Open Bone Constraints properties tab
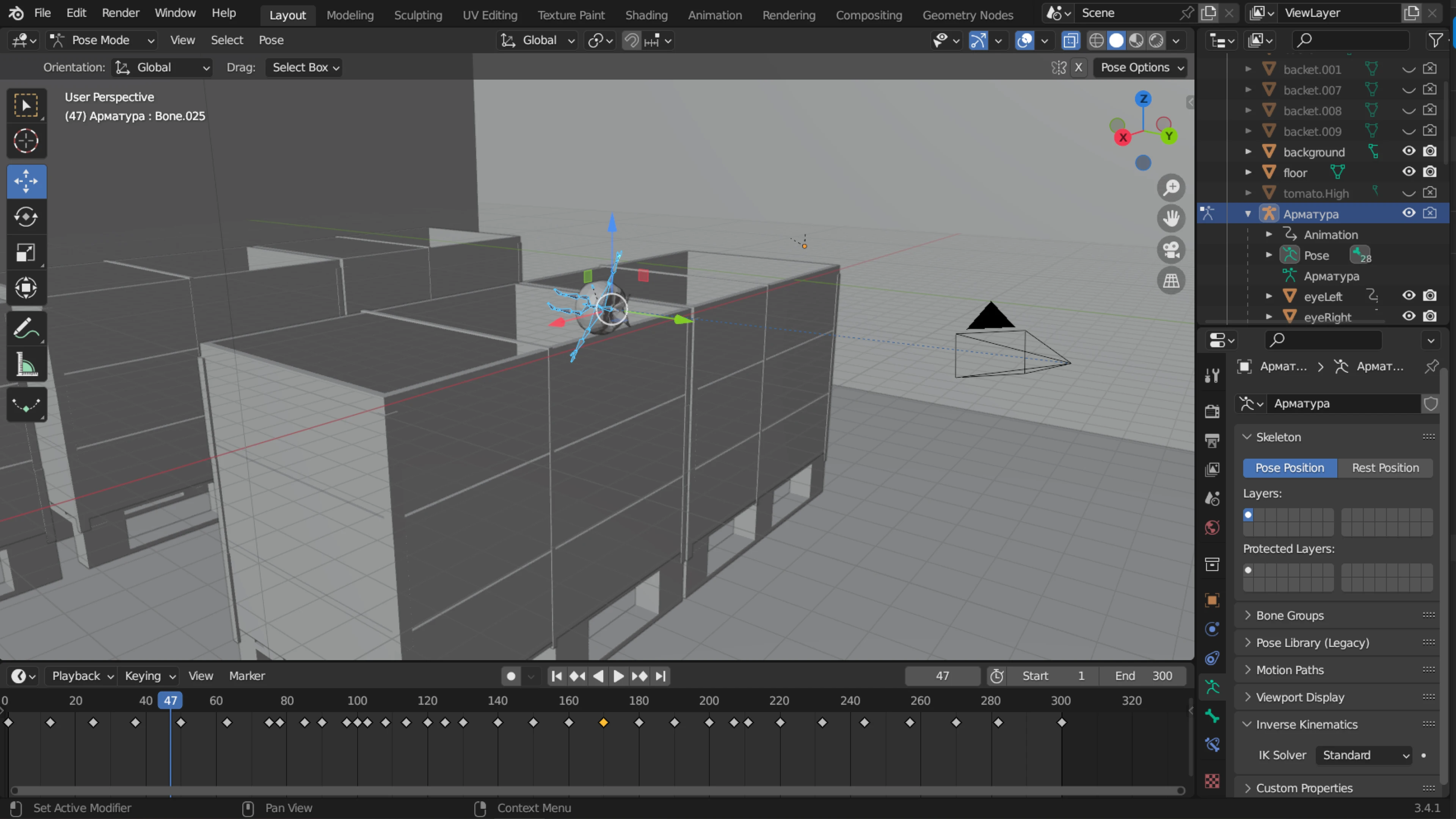1456x819 pixels. tap(1212, 745)
